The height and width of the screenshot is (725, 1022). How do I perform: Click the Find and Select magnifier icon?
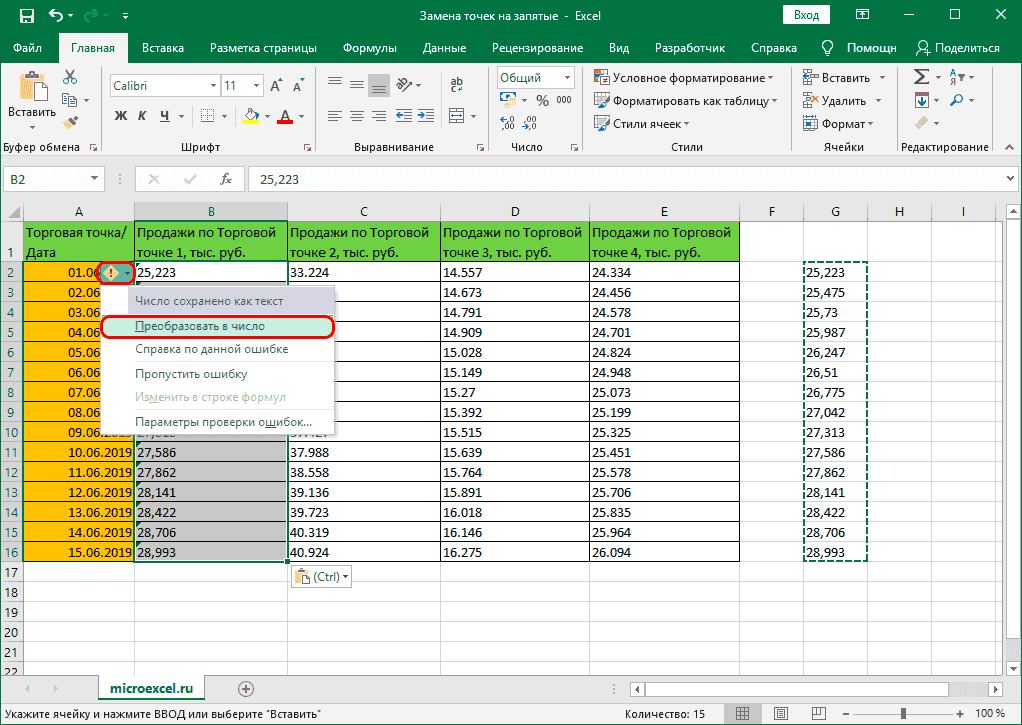(x=957, y=100)
